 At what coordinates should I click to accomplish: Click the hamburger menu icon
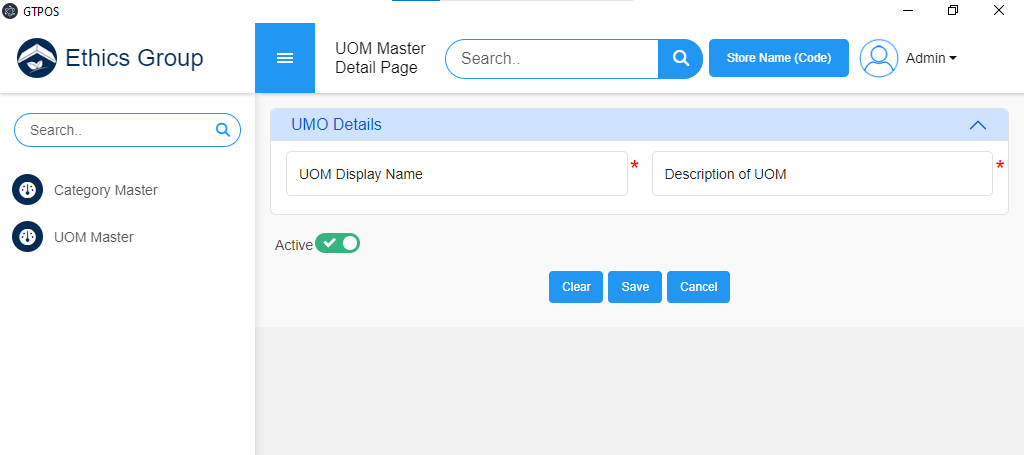coord(285,58)
